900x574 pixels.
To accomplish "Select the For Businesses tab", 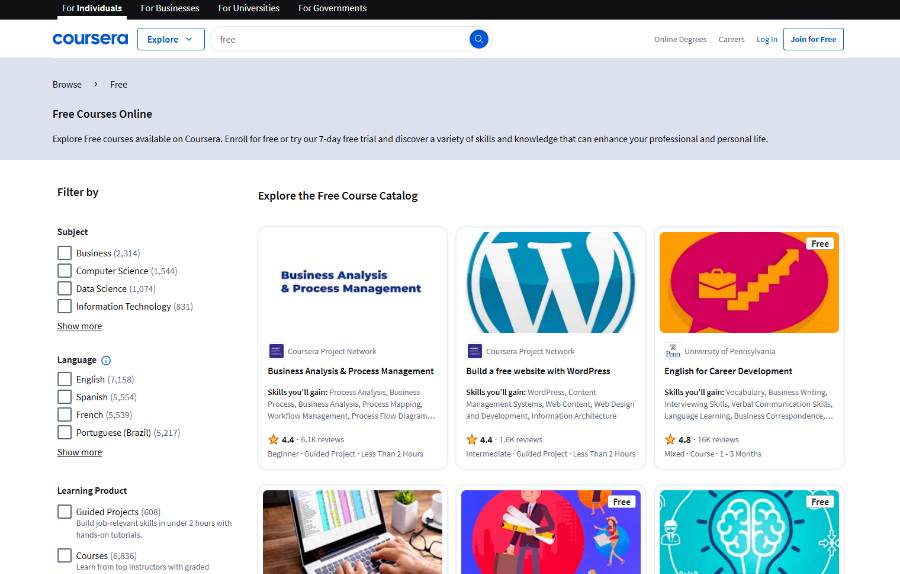I will click(170, 8).
